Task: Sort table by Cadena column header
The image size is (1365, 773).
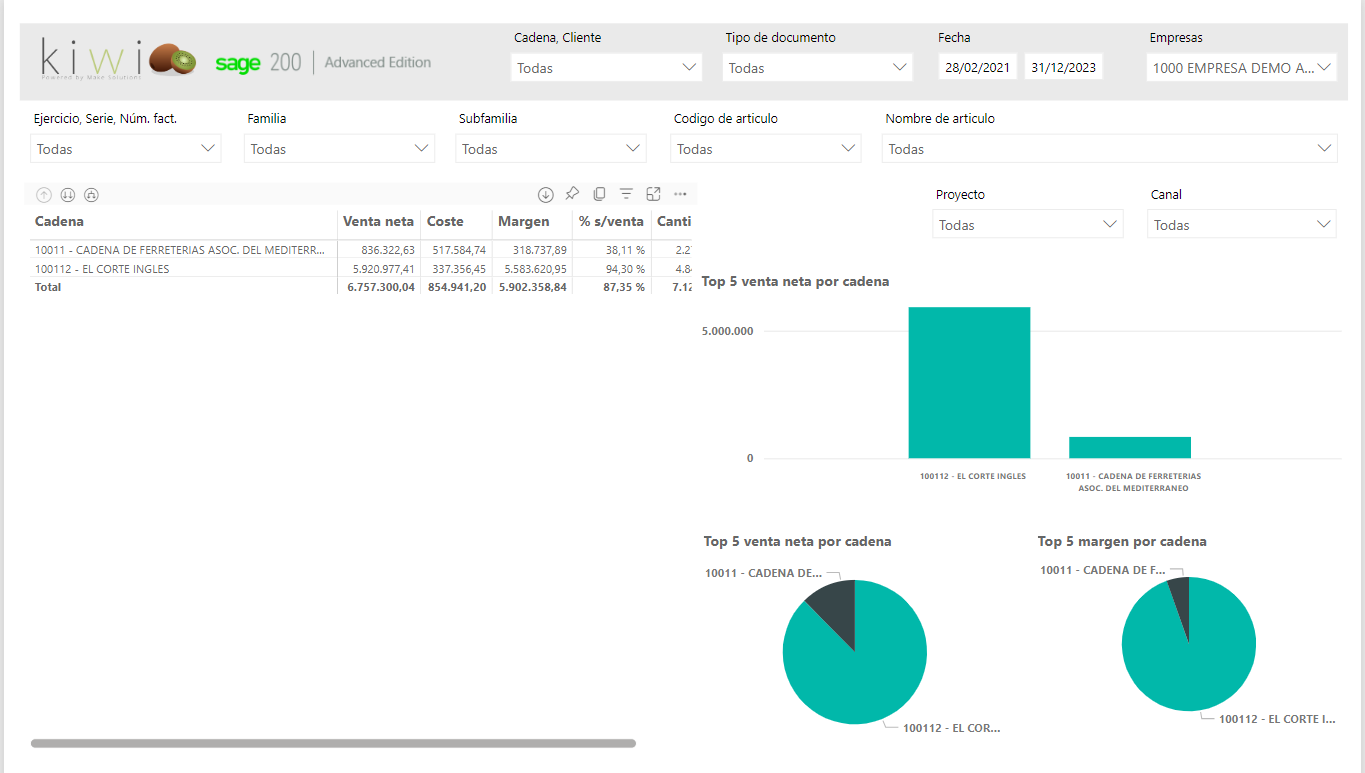Action: point(59,222)
